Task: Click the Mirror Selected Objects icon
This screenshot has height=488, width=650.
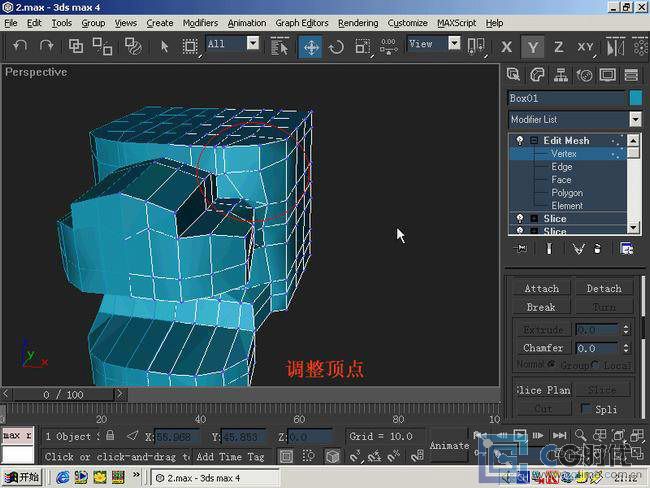Action: point(615,46)
